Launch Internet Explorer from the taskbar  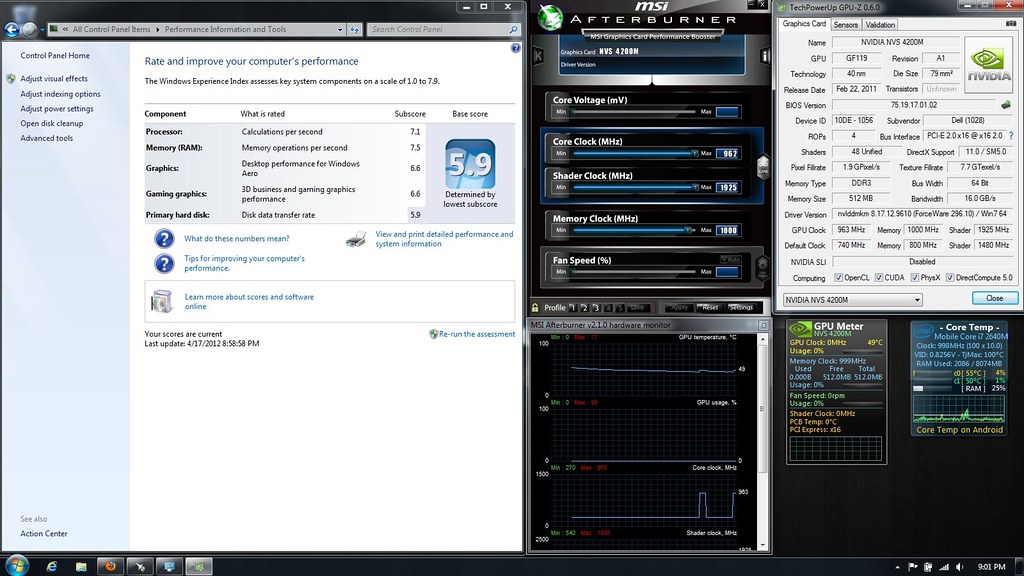[x=52, y=567]
